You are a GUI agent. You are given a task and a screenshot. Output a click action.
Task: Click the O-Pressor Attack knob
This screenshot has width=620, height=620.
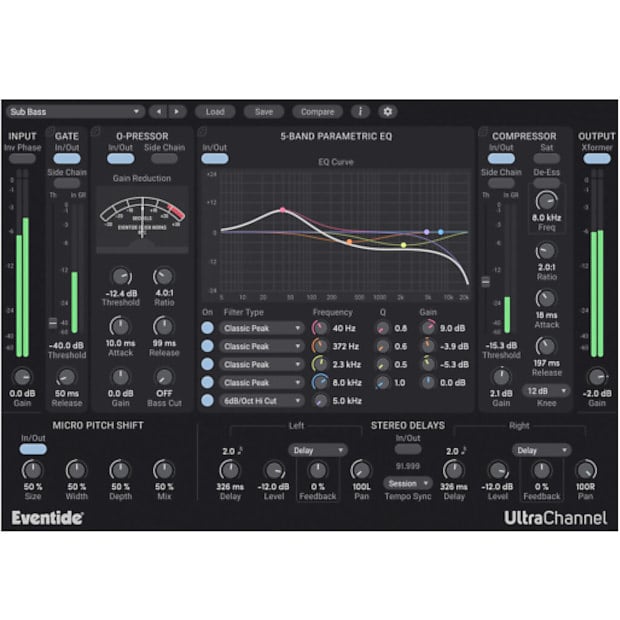(x=121, y=327)
